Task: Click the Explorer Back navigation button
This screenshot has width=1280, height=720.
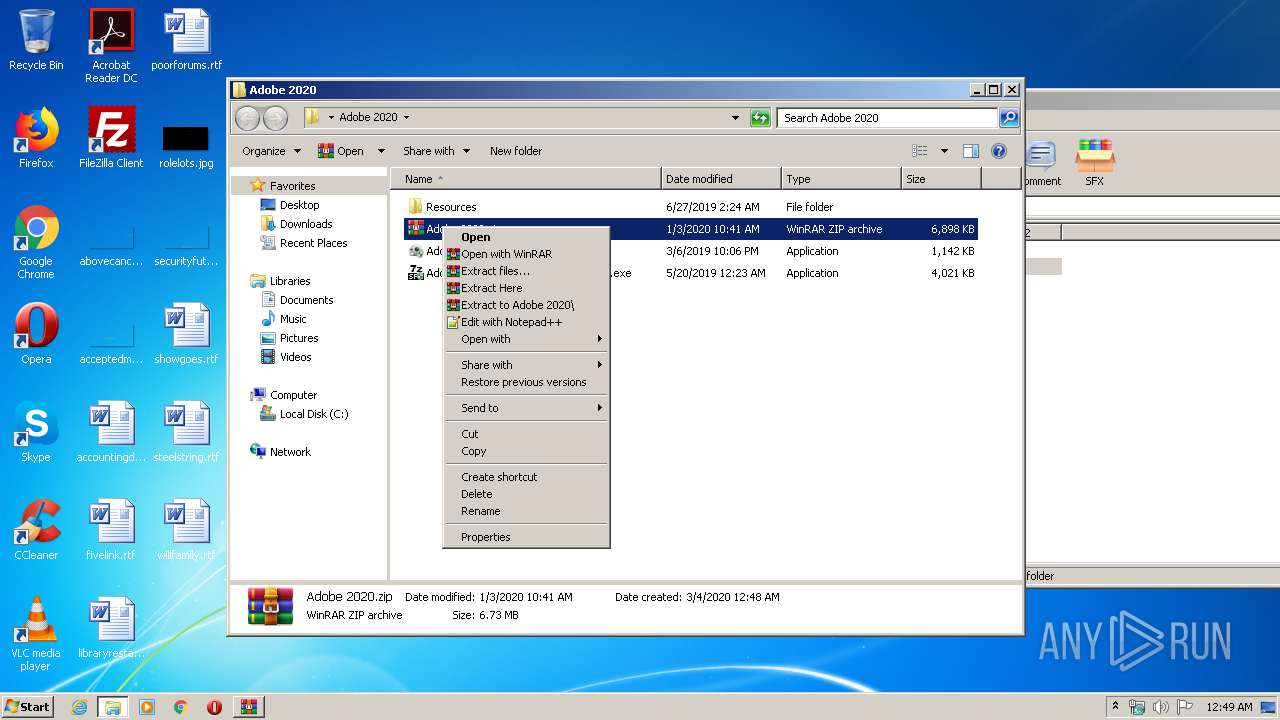Action: pyautogui.click(x=247, y=118)
